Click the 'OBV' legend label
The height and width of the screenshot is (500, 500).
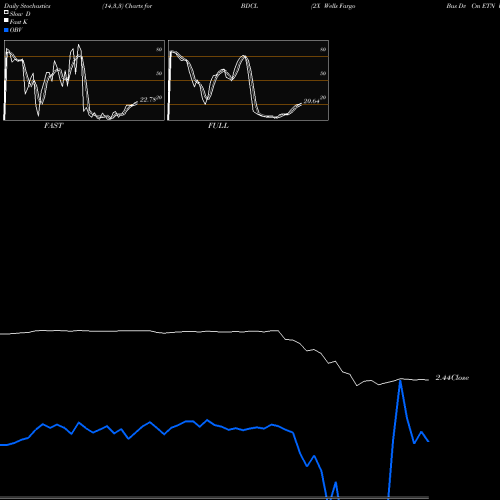[16, 30]
